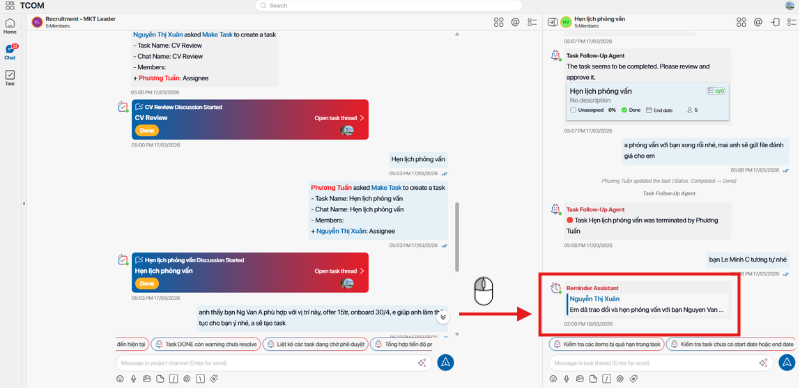Click AI sparkle icon in task thread input
The width and height of the screenshot is (799, 388).
tap(763, 363)
